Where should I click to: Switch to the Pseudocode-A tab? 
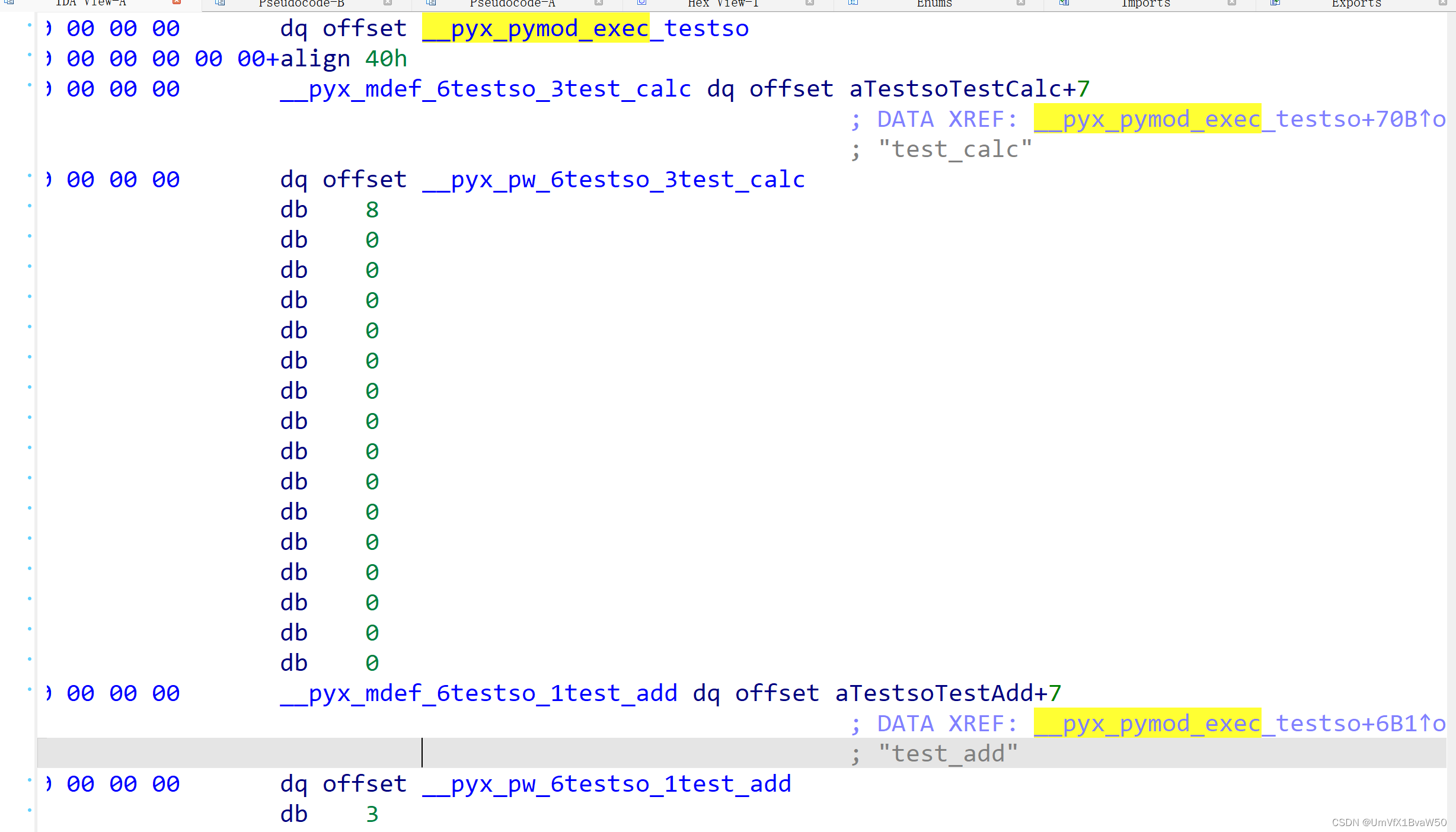(x=512, y=4)
